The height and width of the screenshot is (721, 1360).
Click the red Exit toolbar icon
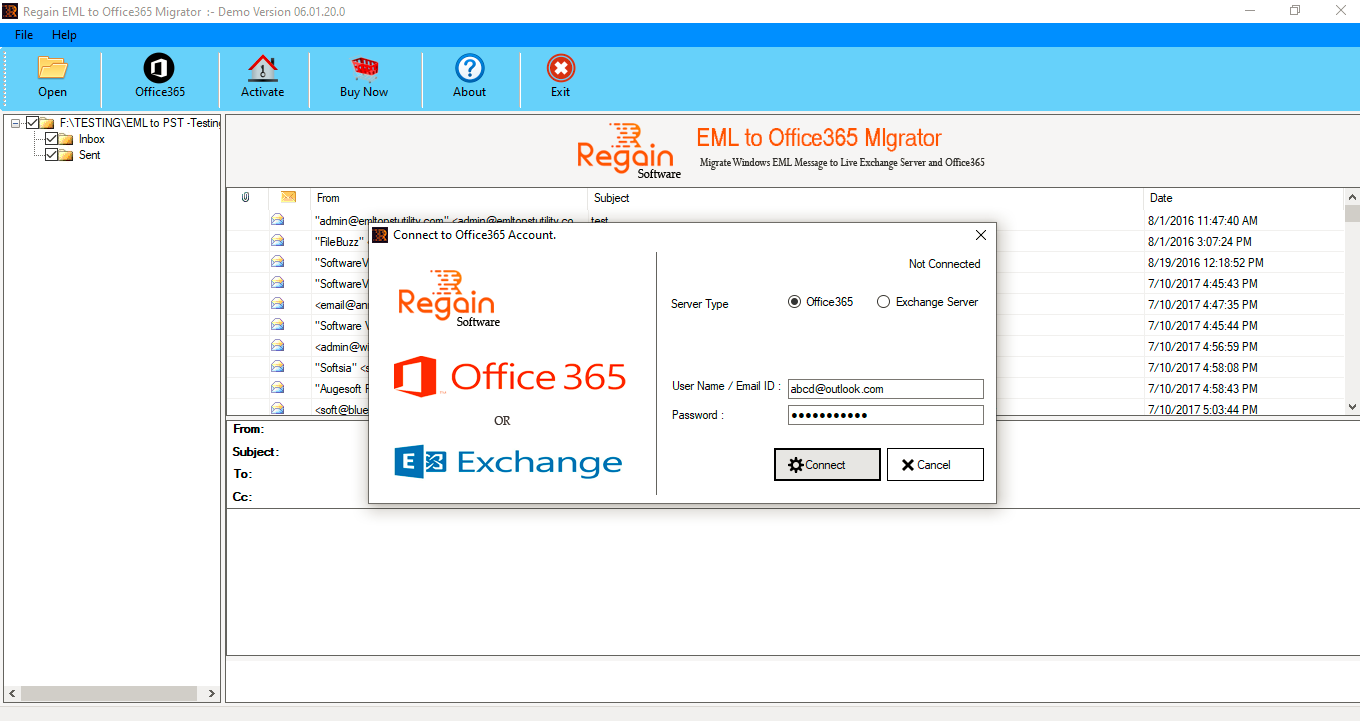560,68
